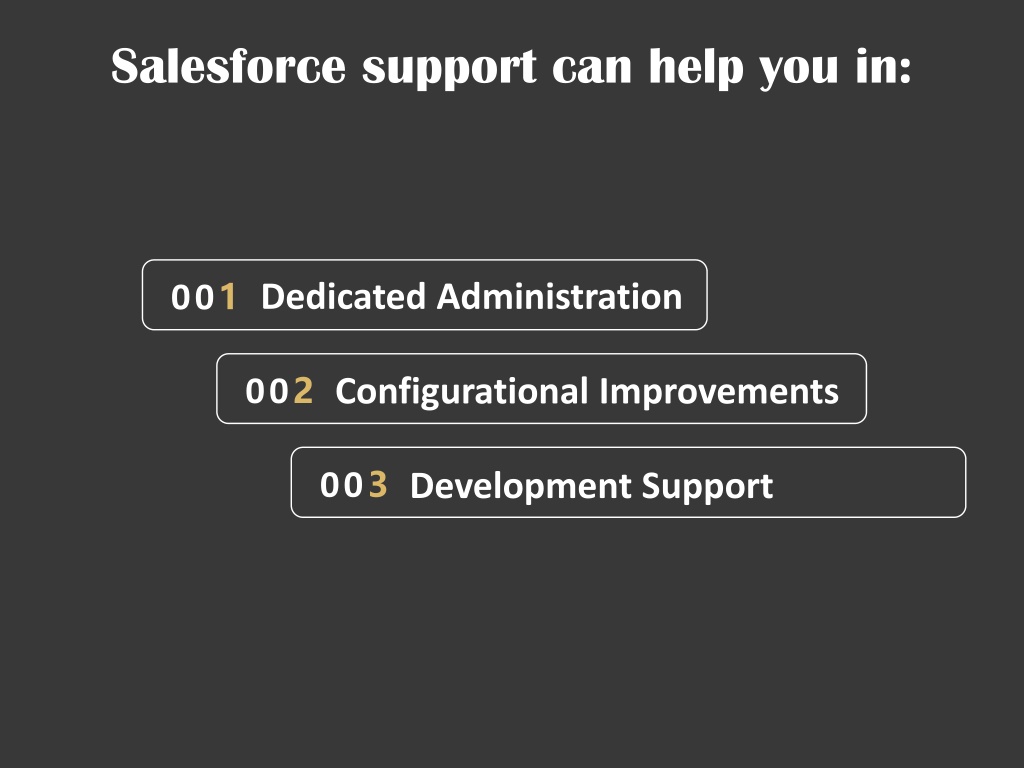This screenshot has height=768, width=1024.
Task: Click the gold digit 3
Action: [378, 485]
